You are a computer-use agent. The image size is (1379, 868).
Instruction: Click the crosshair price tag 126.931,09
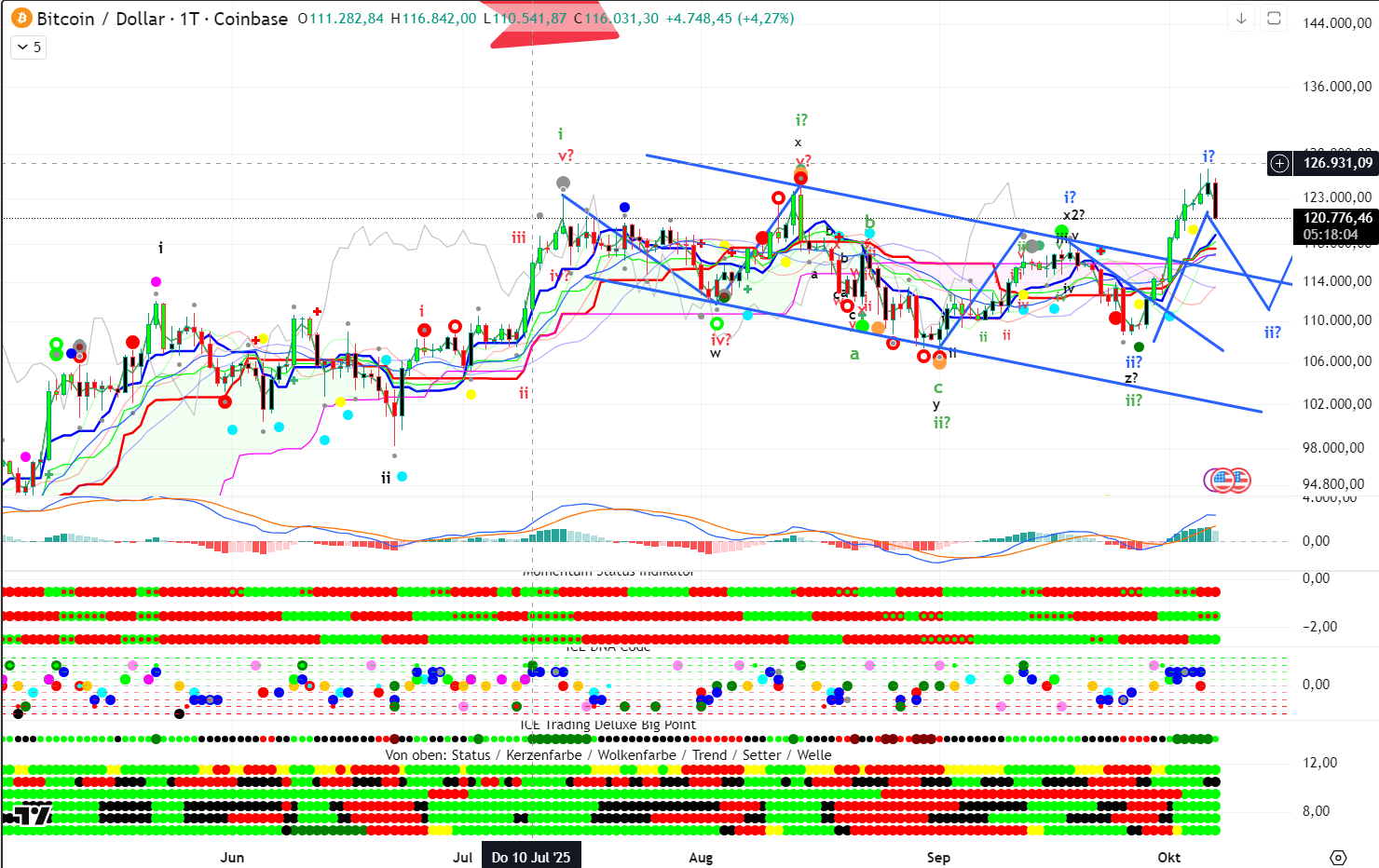[1337, 164]
